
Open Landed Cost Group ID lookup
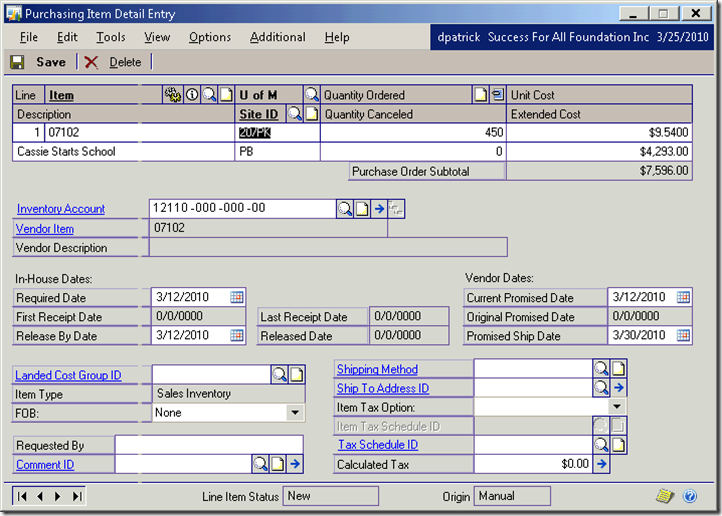click(279, 375)
